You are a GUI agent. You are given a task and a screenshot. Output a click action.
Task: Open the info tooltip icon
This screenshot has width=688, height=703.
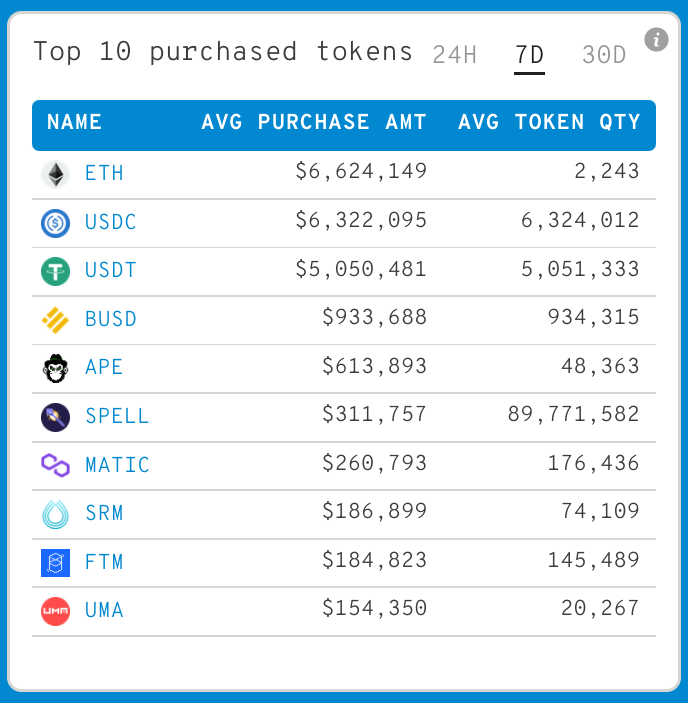click(656, 40)
